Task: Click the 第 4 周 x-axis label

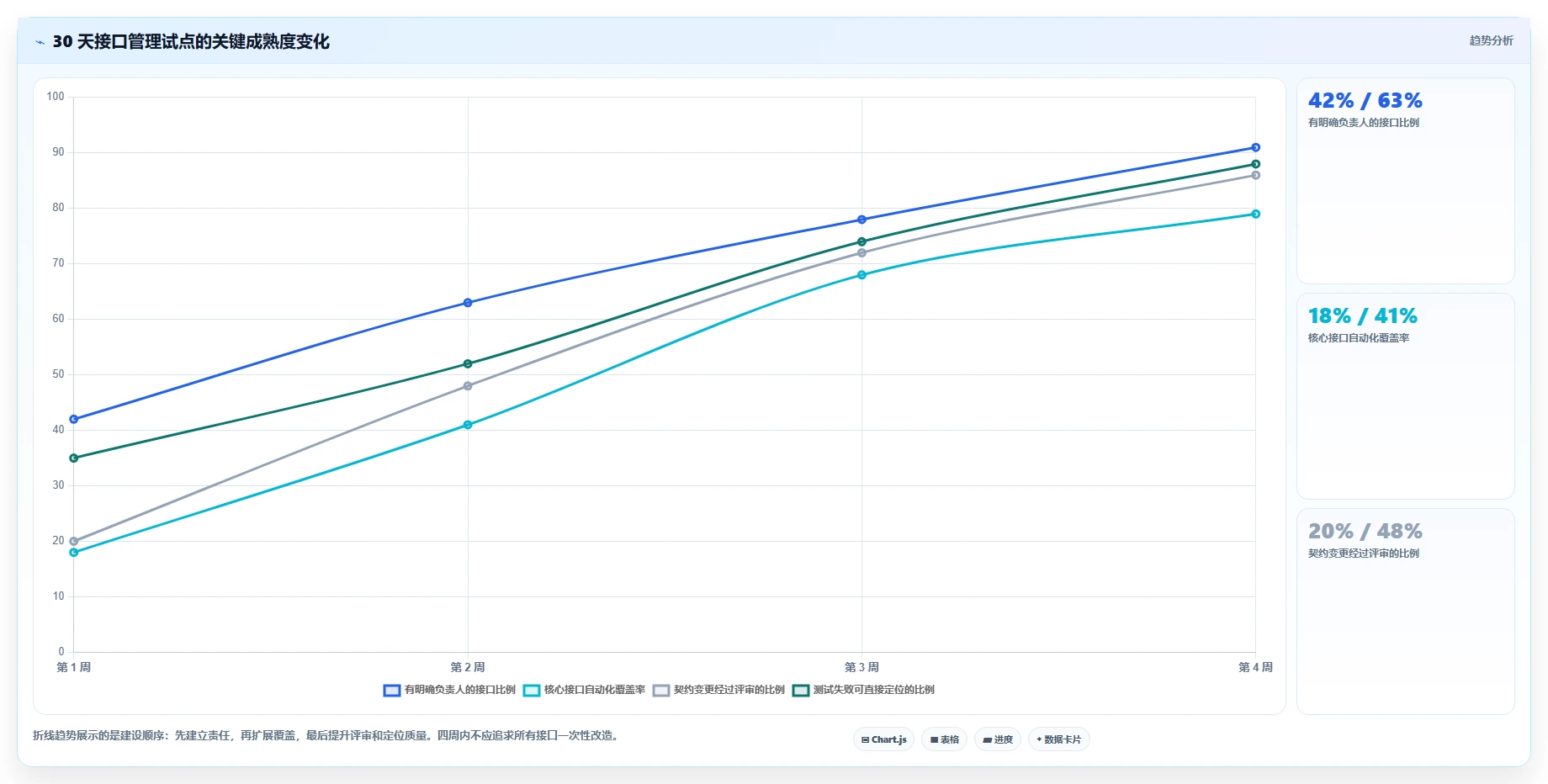Action: click(1255, 667)
